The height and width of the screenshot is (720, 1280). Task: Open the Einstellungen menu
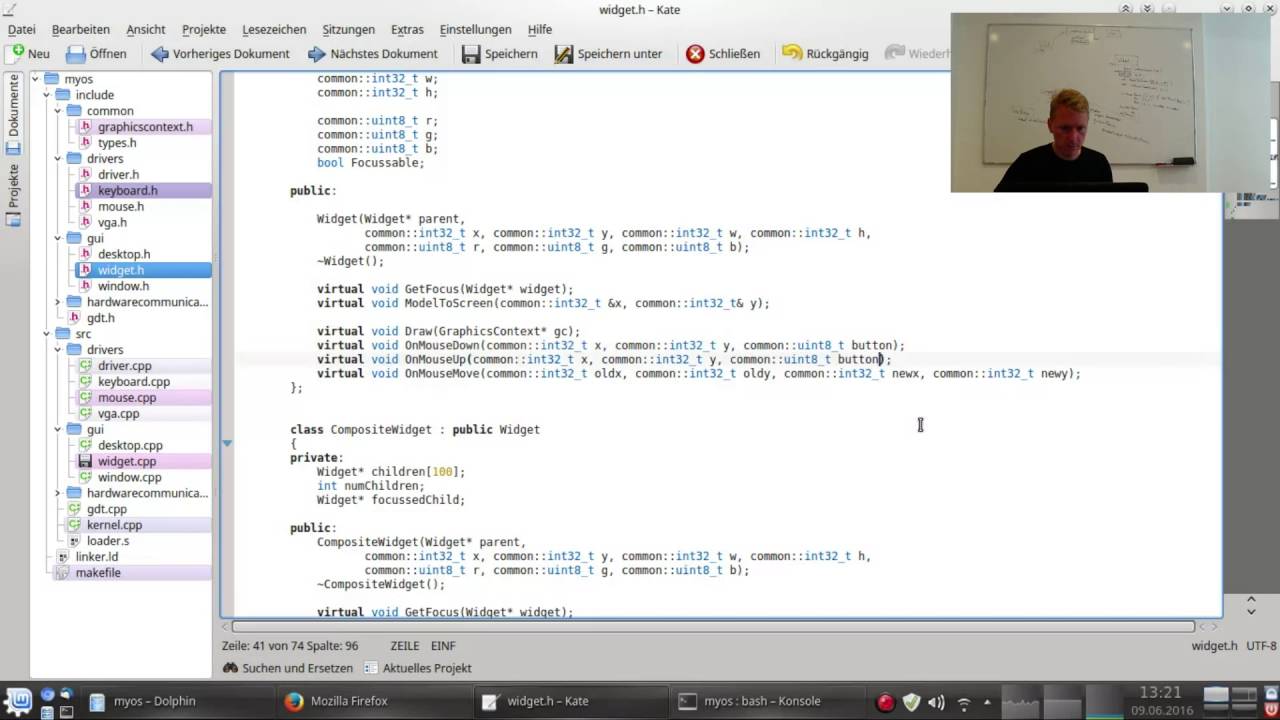(x=475, y=29)
